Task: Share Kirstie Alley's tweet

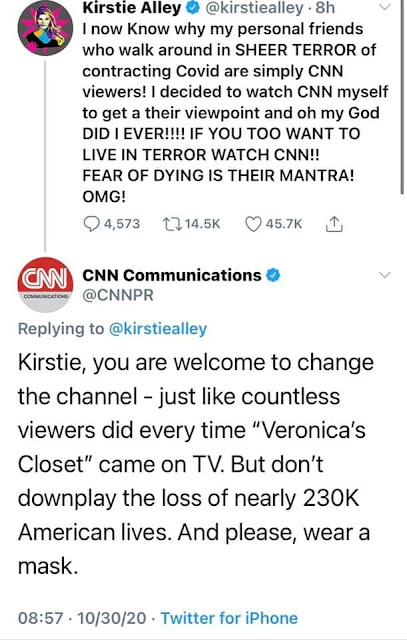Action: [334, 224]
